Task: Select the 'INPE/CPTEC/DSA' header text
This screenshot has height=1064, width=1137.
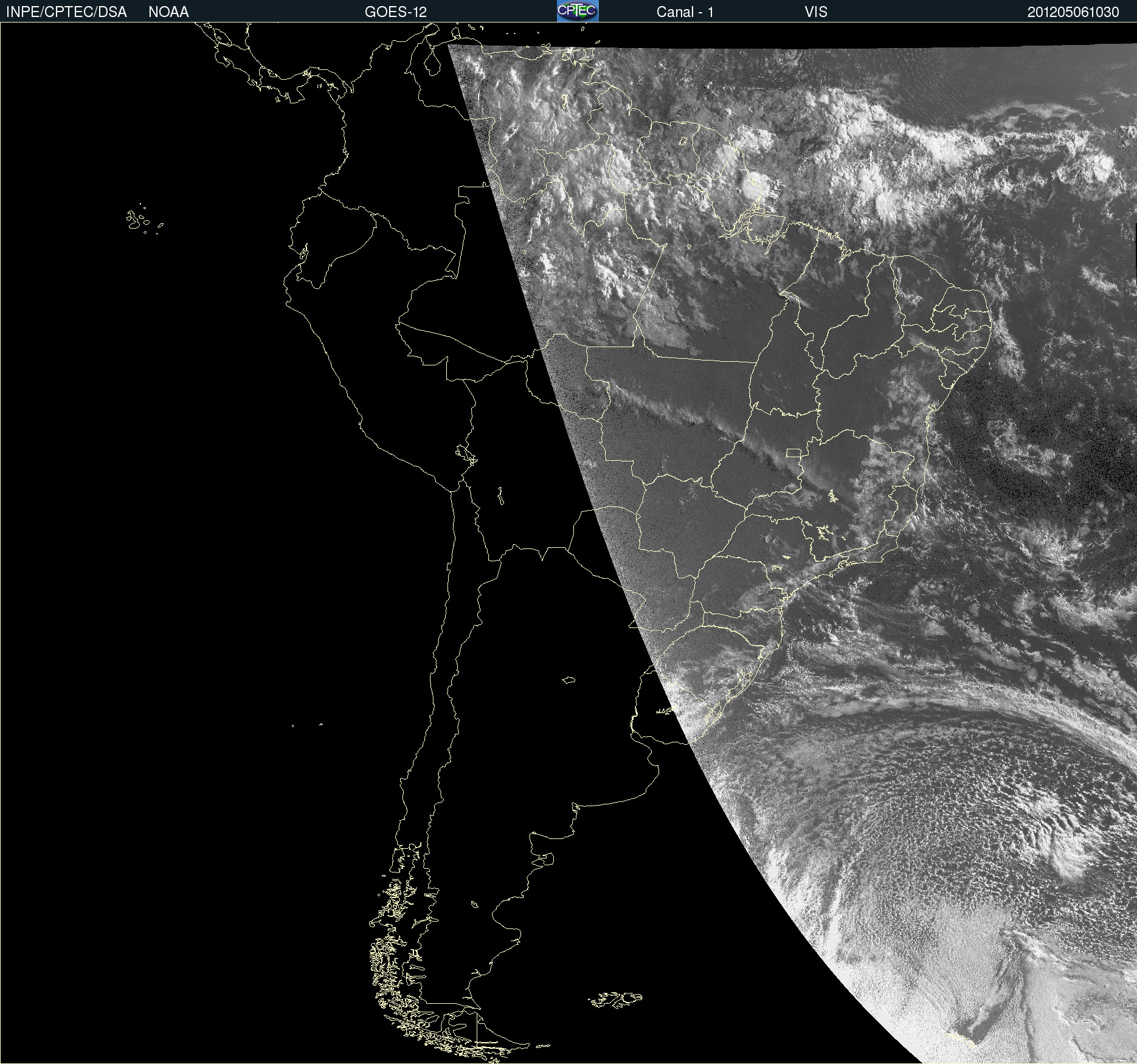Action: pyautogui.click(x=66, y=12)
